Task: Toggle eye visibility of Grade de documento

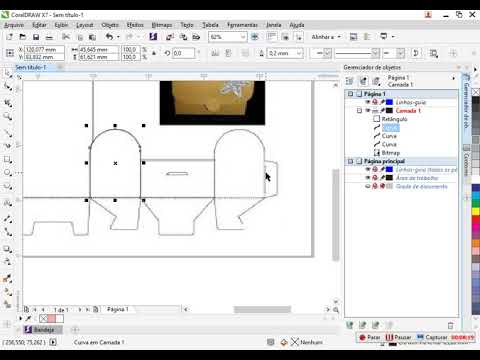Action: point(368,186)
